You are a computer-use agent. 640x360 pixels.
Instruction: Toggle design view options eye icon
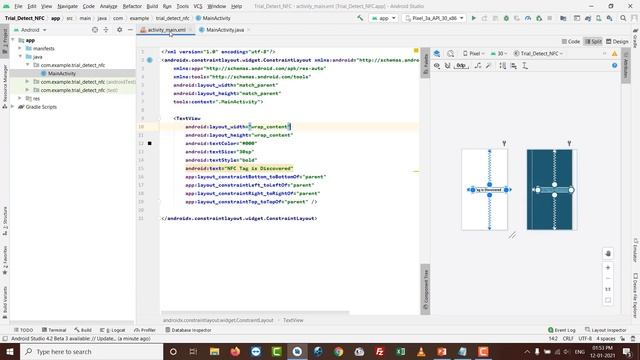(437, 66)
